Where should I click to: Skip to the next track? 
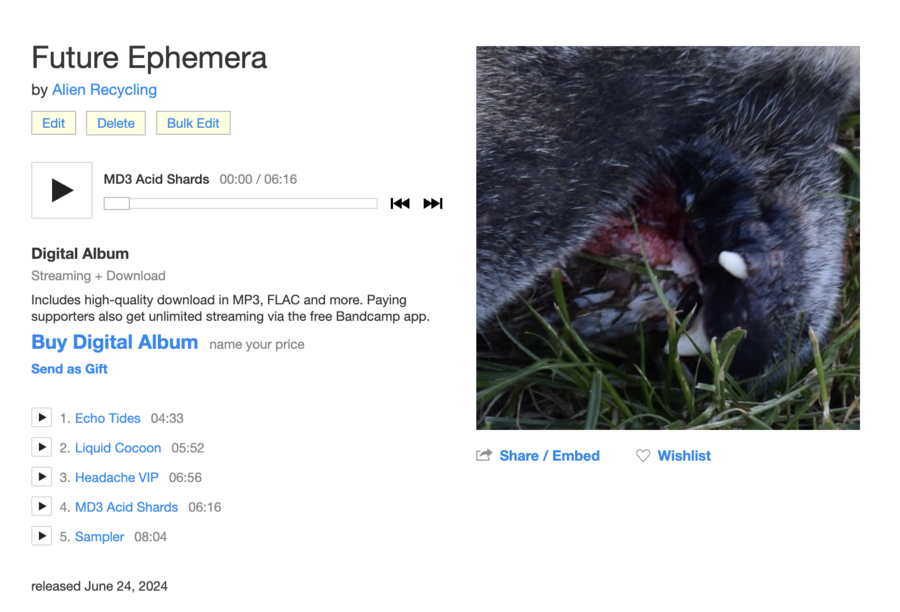(x=433, y=203)
